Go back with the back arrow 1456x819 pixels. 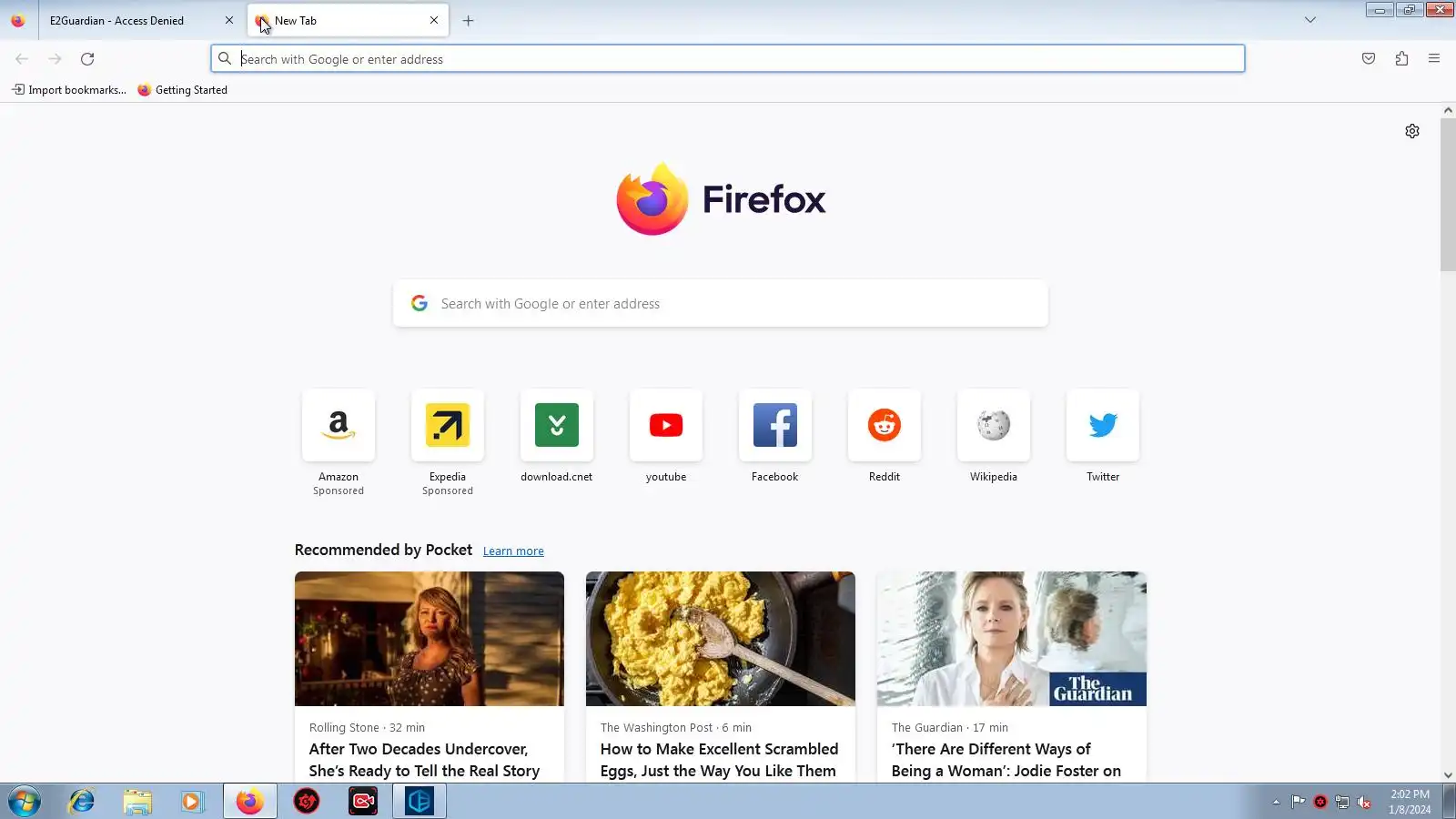(x=22, y=59)
